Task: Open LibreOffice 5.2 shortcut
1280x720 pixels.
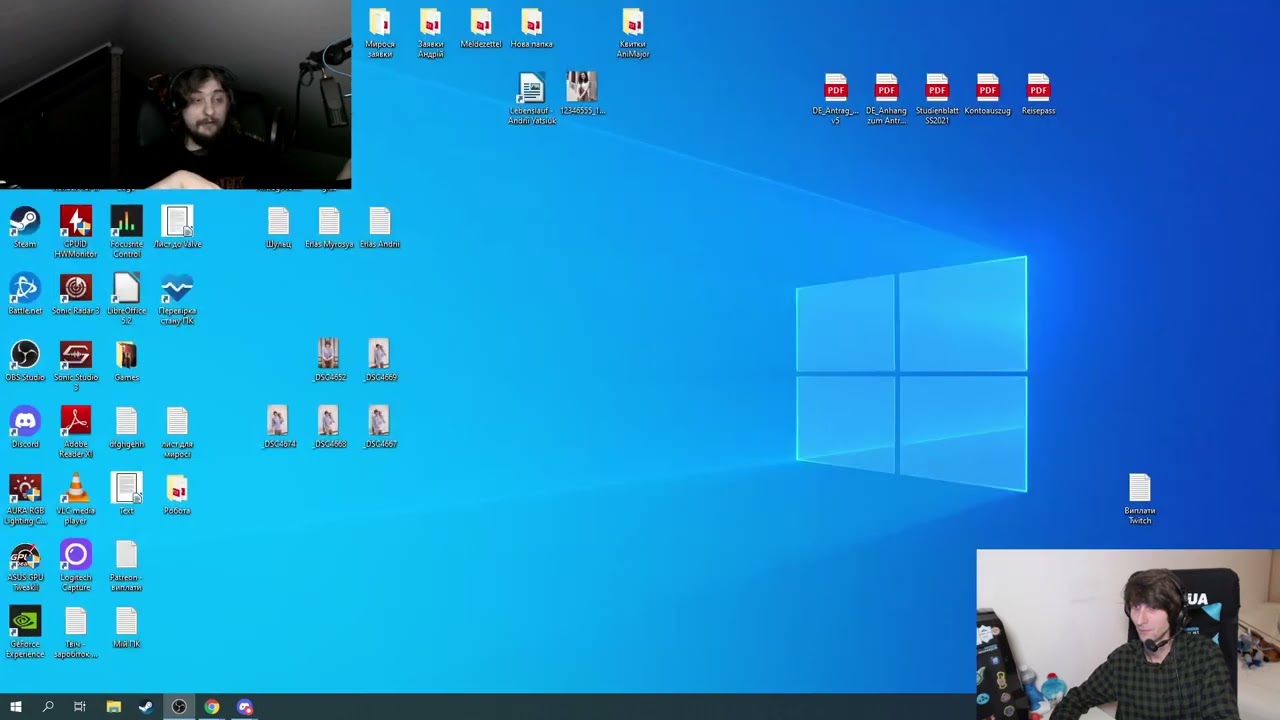Action: (126, 298)
